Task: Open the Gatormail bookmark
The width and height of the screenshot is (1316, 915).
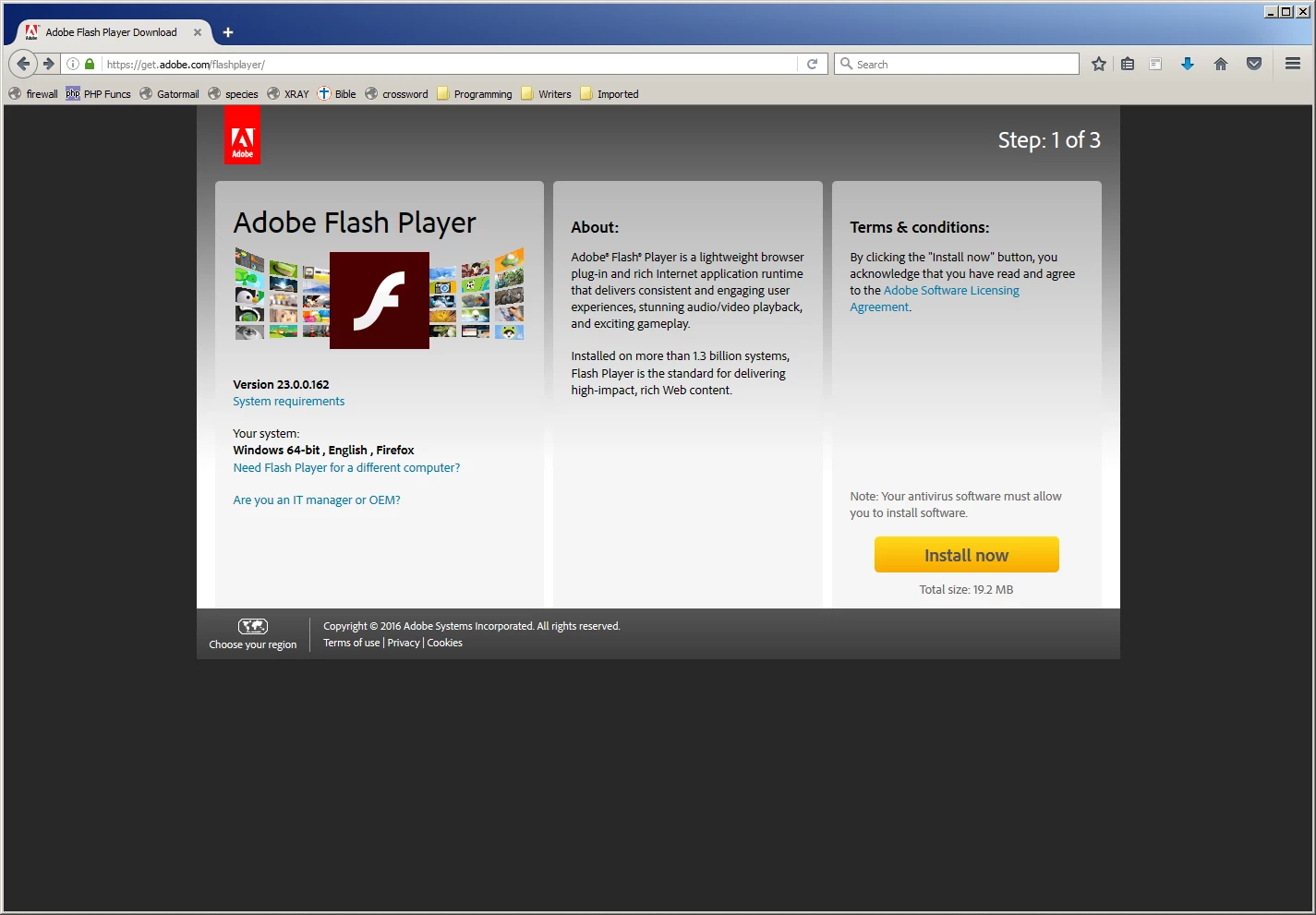Action: point(169,94)
